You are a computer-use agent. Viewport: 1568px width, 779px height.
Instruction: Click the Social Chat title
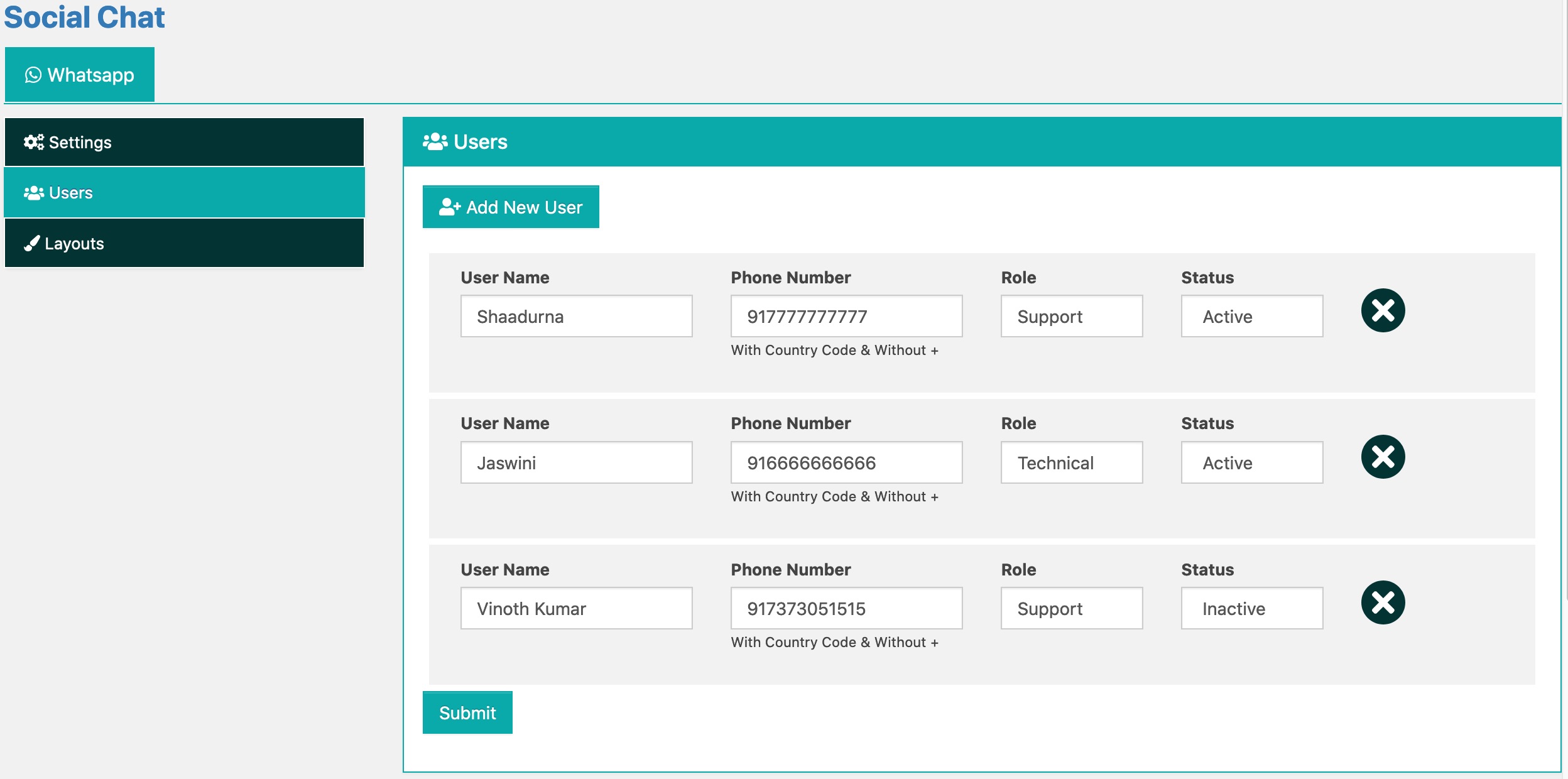[x=84, y=17]
